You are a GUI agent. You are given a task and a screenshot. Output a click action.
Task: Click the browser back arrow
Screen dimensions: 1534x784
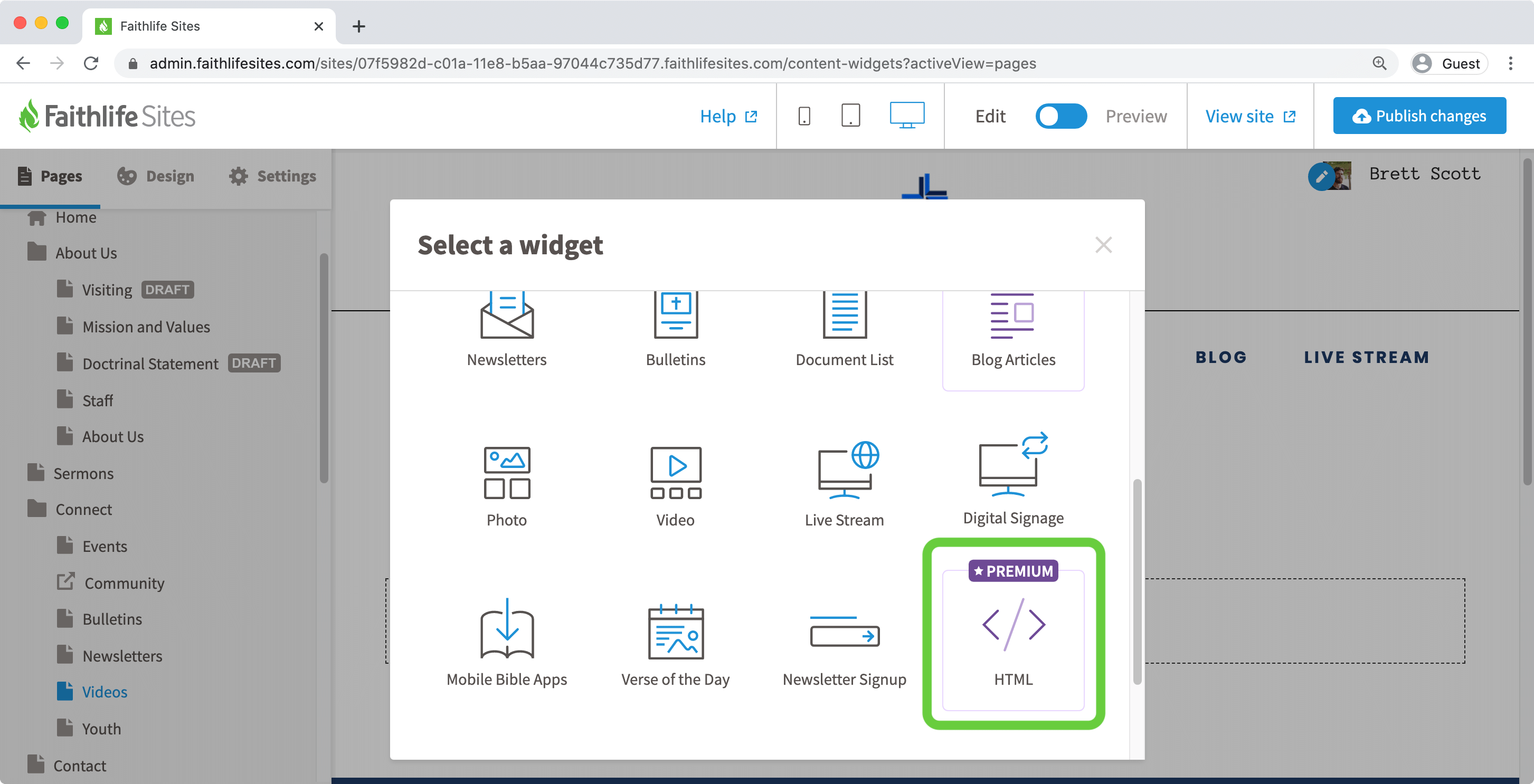(23, 63)
